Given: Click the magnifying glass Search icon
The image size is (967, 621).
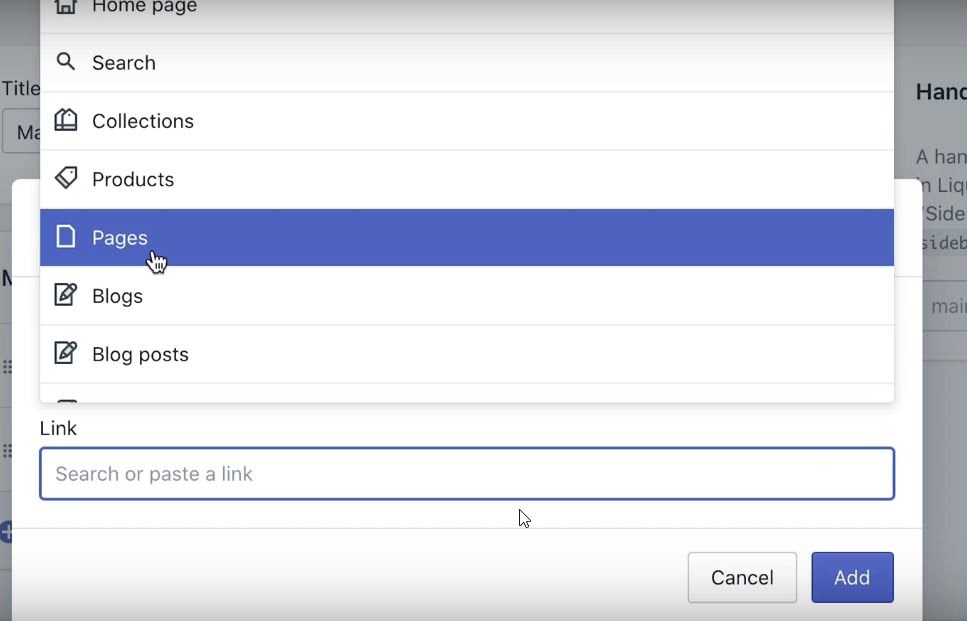Looking at the screenshot, I should tap(65, 62).
